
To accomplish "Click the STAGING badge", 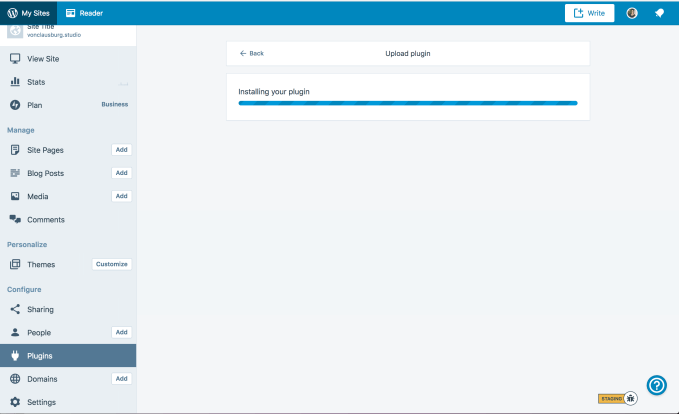I will (x=611, y=398).
